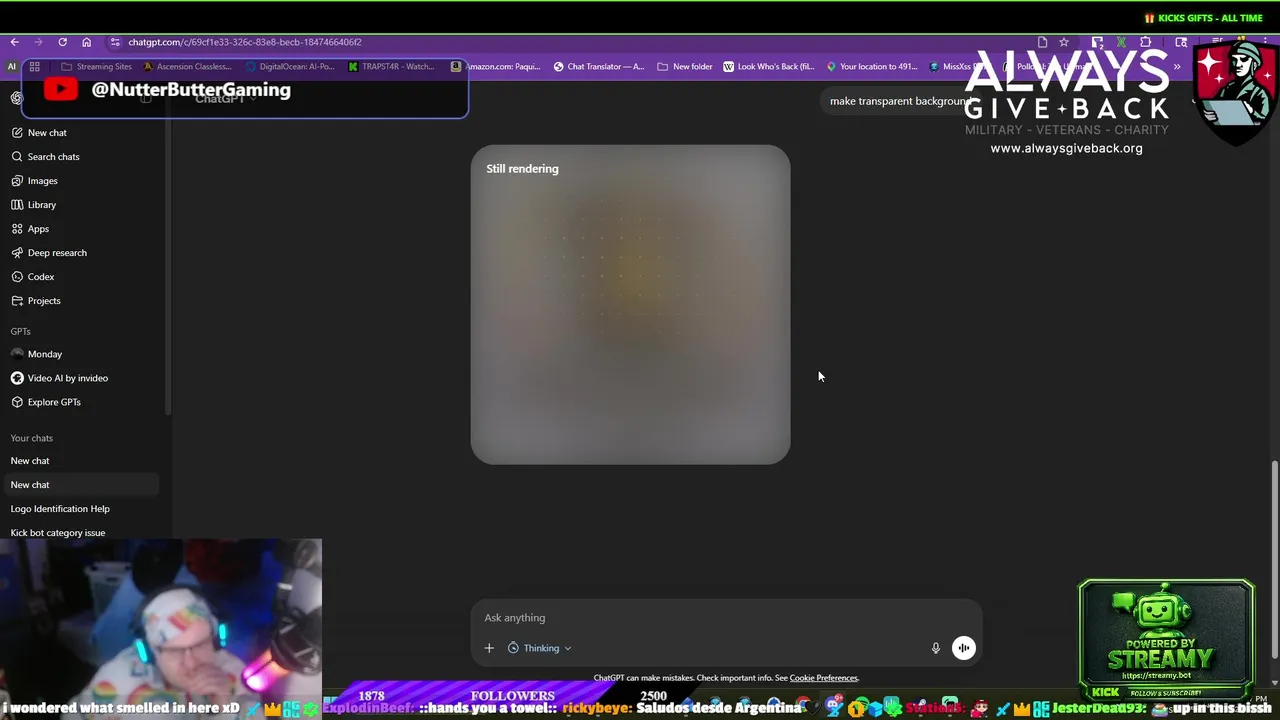
Task: Reload the ChatGPT page
Action: (62, 42)
